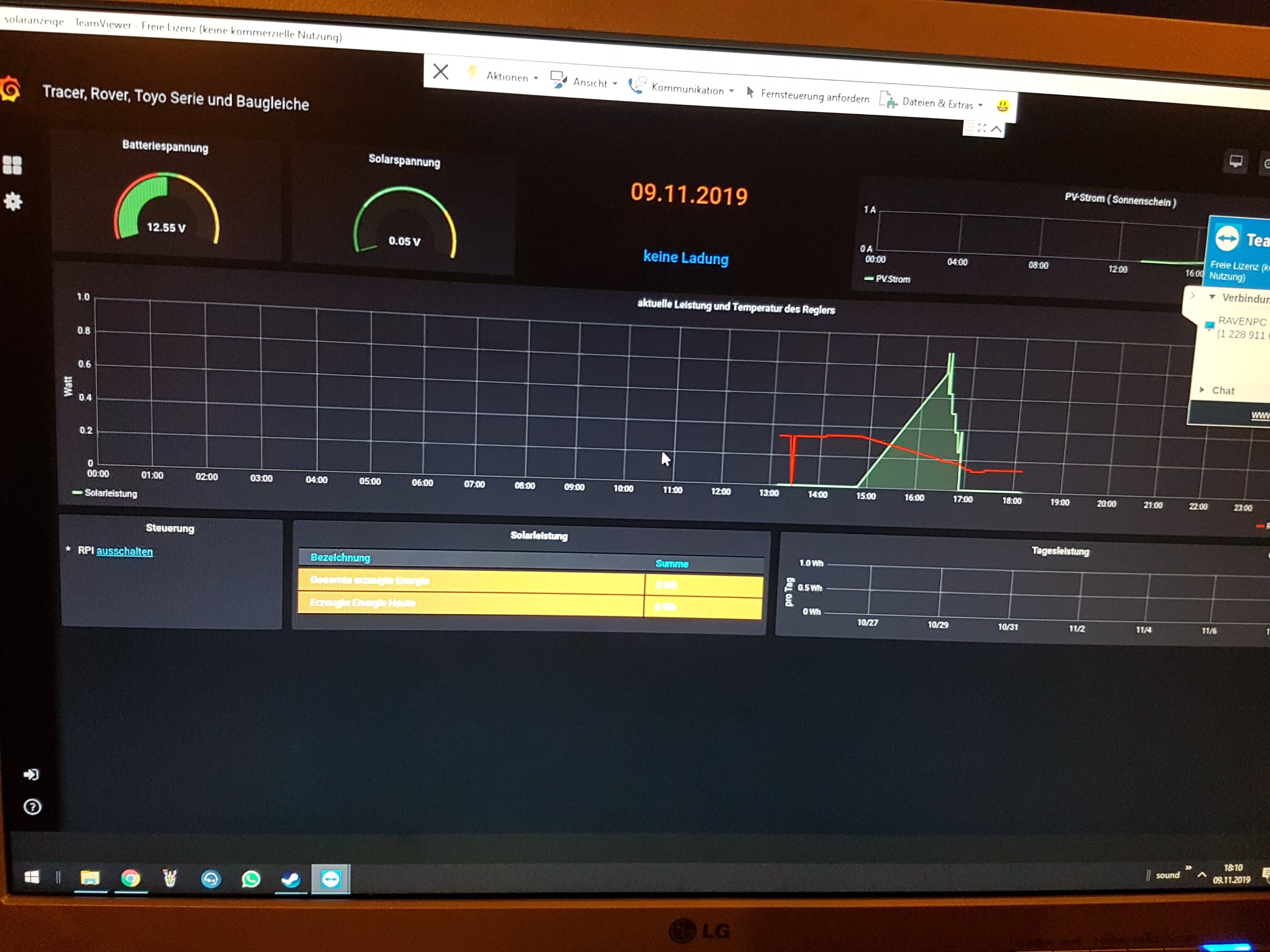Click the TeamViewer smiley feedback icon
Image resolution: width=1270 pixels, height=952 pixels.
(x=1002, y=106)
